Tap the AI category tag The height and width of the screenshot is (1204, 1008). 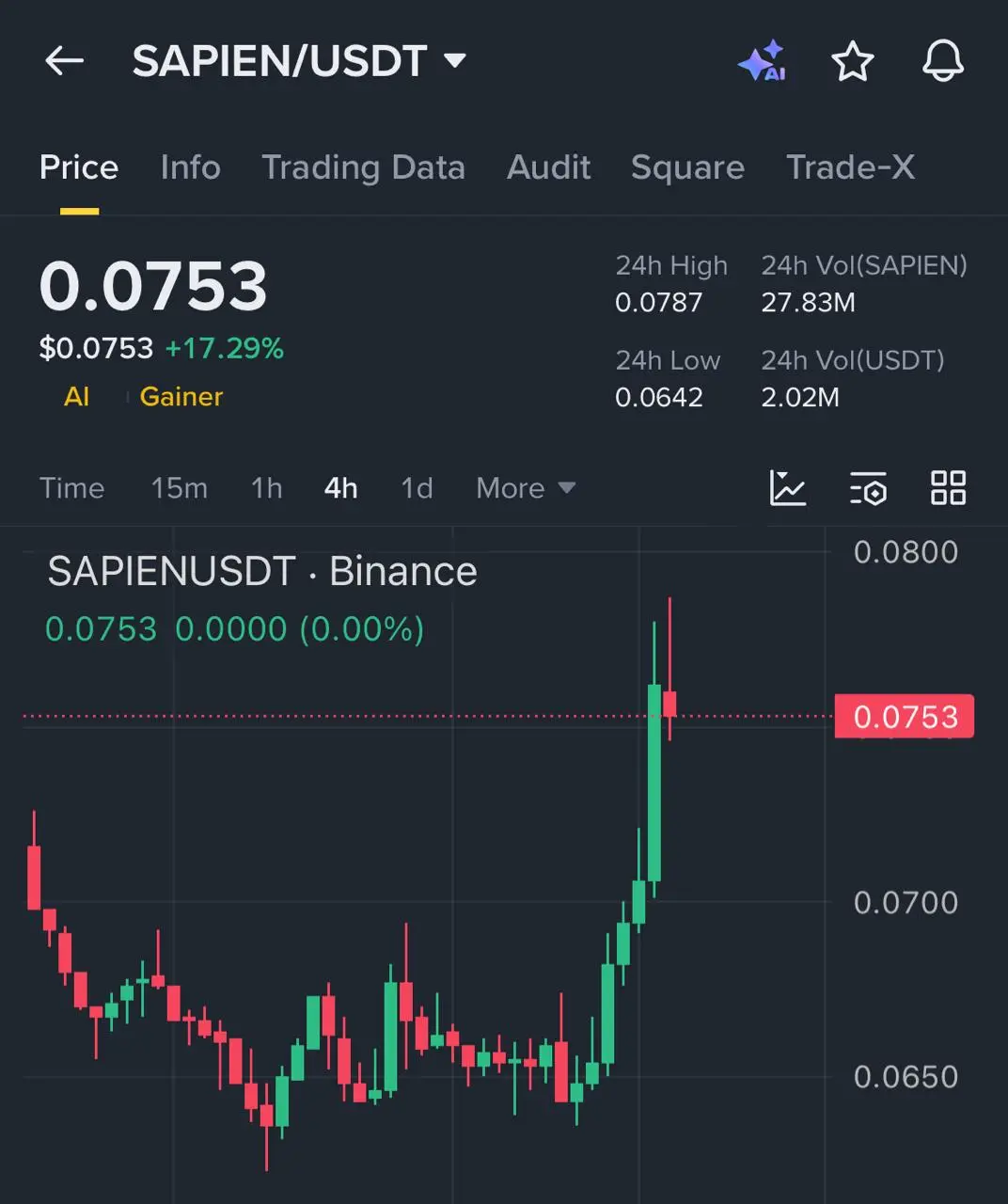pos(76,397)
